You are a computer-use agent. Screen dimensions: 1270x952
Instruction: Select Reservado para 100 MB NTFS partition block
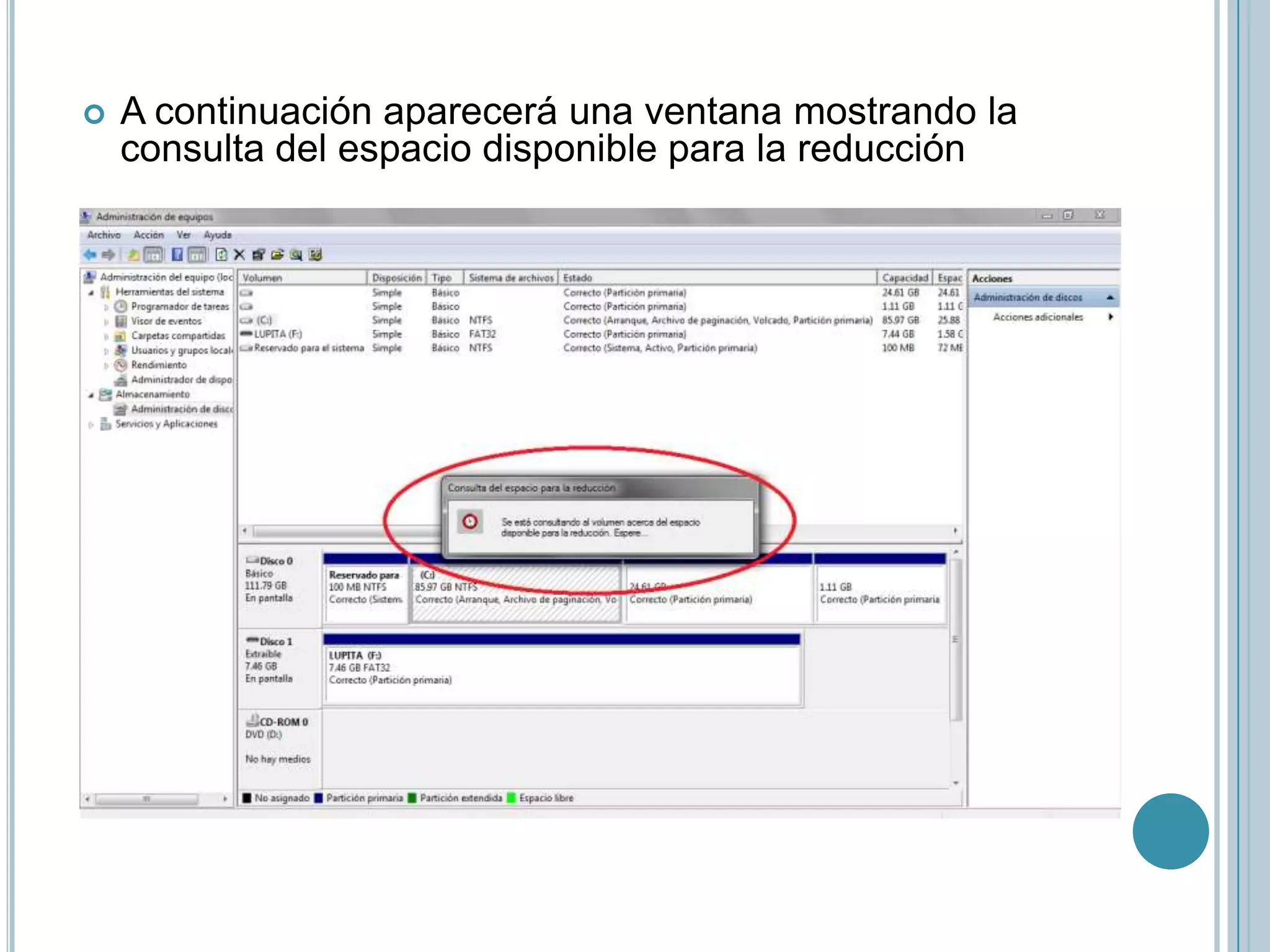click(x=365, y=588)
